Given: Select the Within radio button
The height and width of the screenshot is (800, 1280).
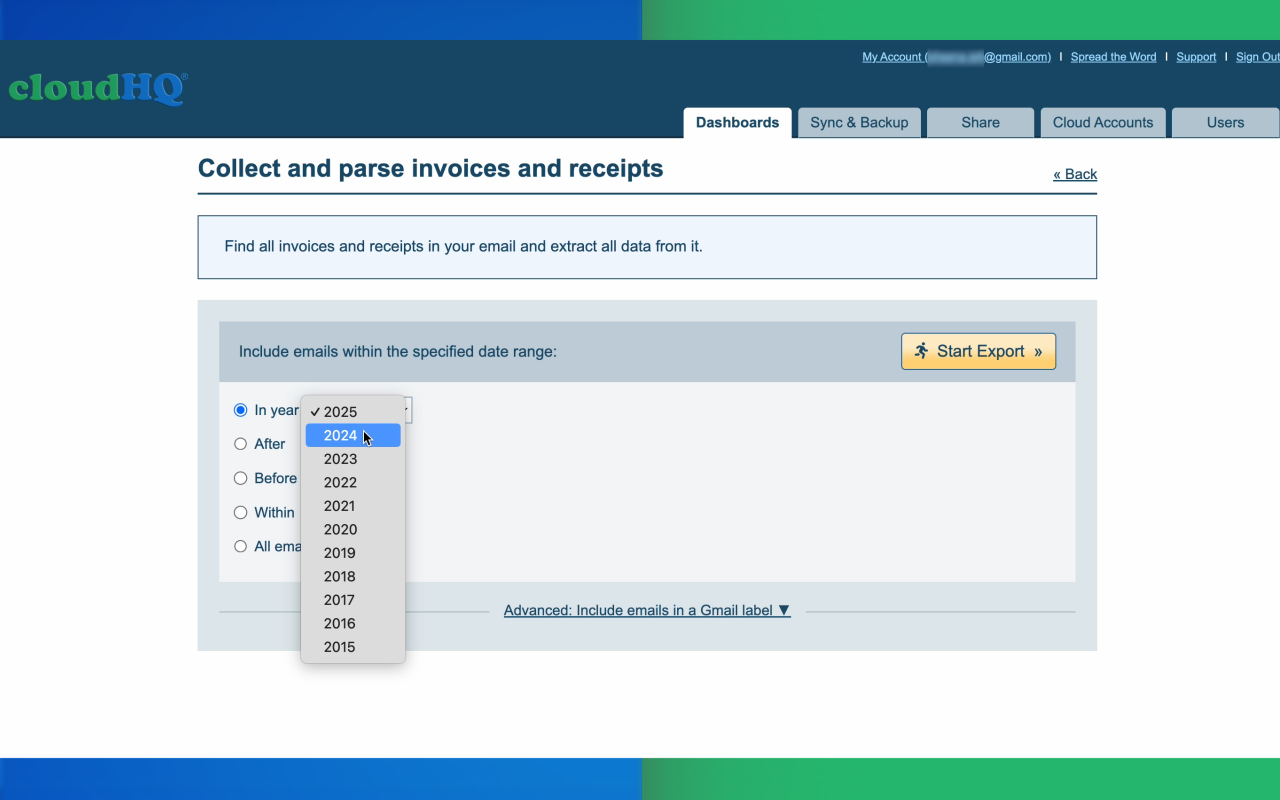Looking at the screenshot, I should click(x=240, y=512).
